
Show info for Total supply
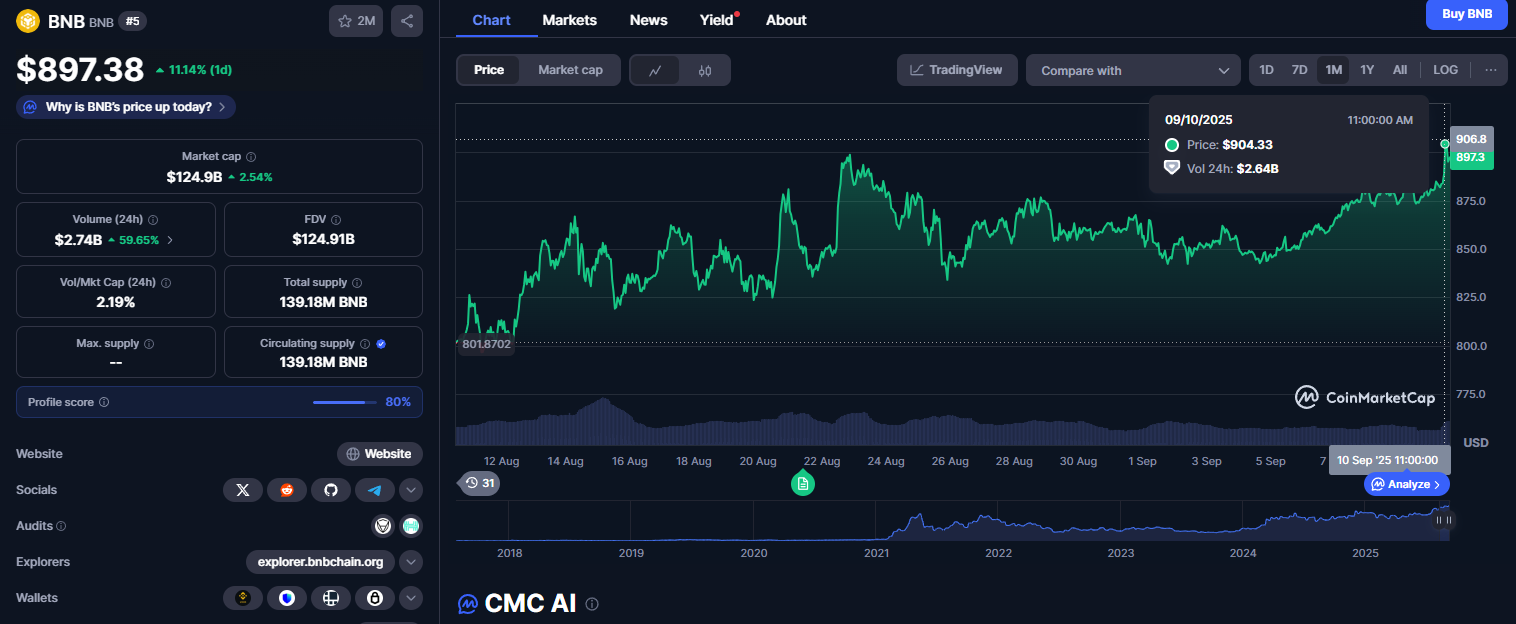point(357,283)
